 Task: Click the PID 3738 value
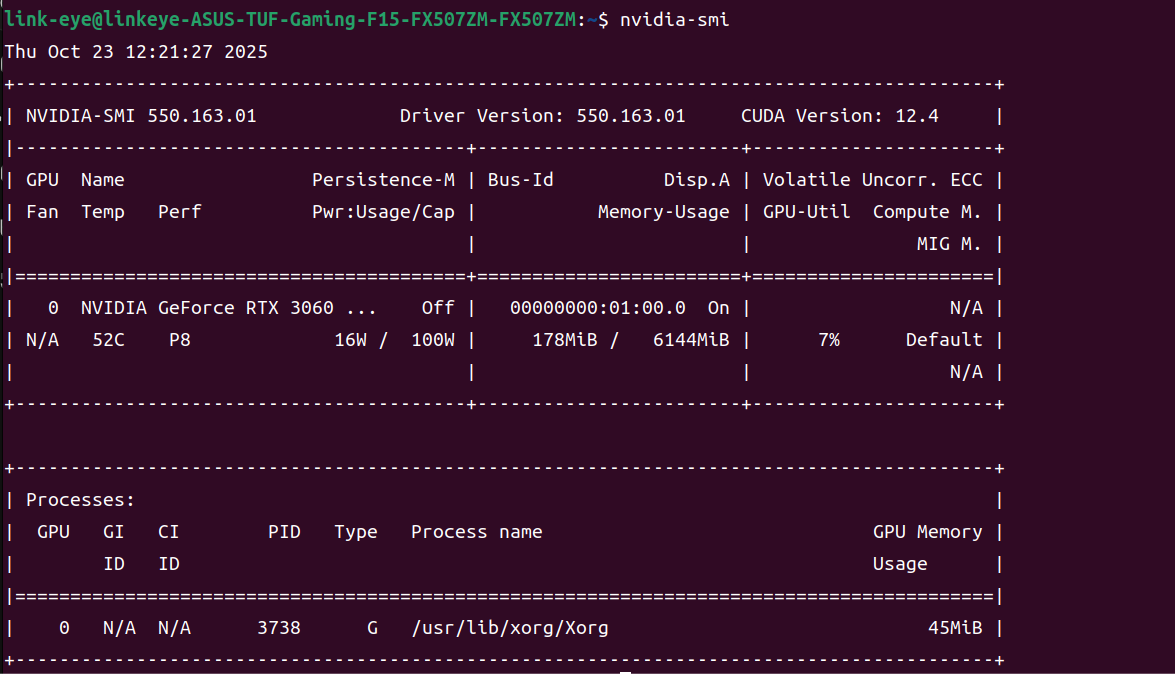279,628
